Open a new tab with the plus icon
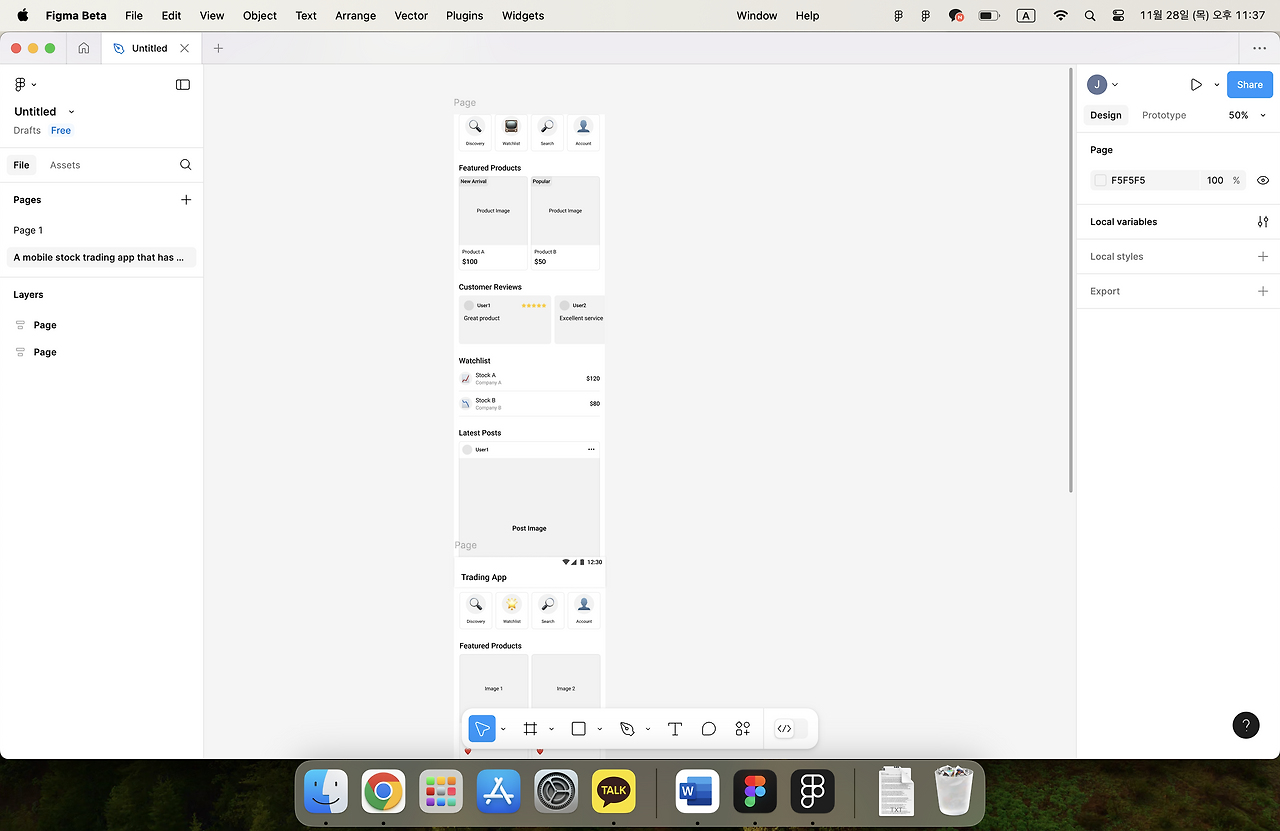Screen dimensions: 1280x831 click(218, 48)
